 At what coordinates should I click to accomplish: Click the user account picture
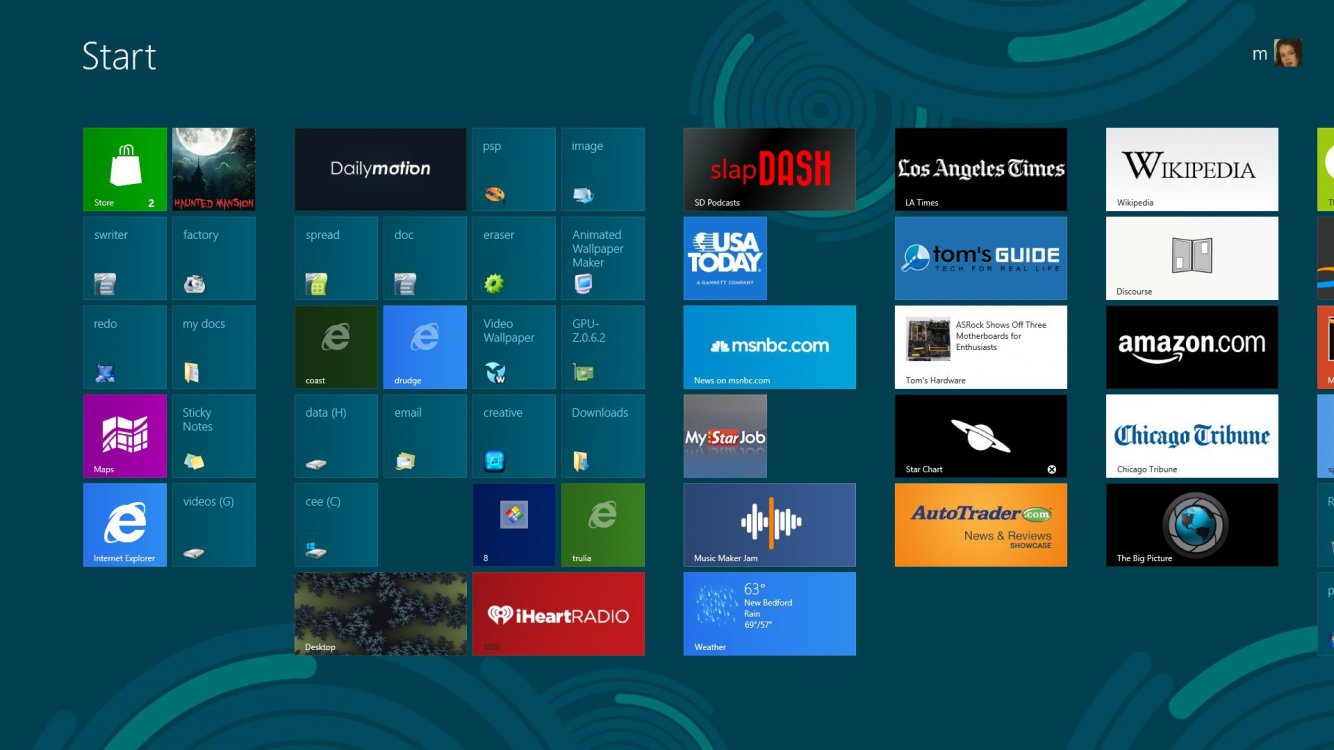coord(1287,54)
